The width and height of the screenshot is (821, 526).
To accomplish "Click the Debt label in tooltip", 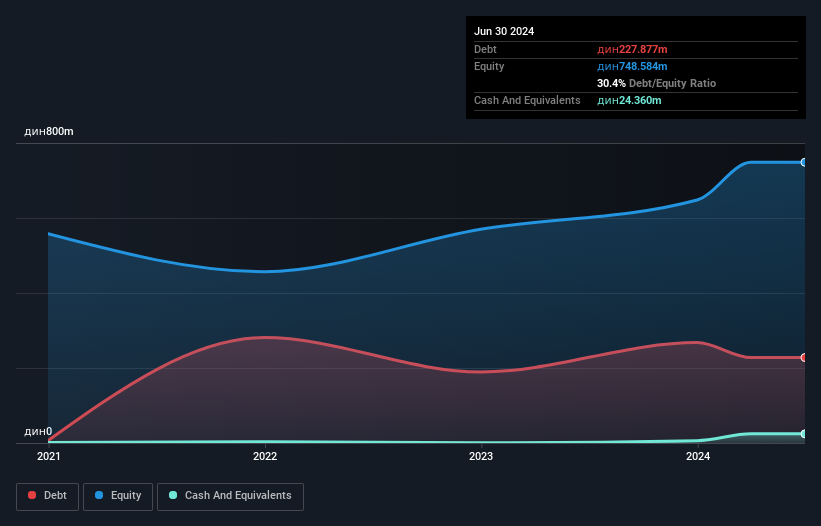I will pos(485,49).
